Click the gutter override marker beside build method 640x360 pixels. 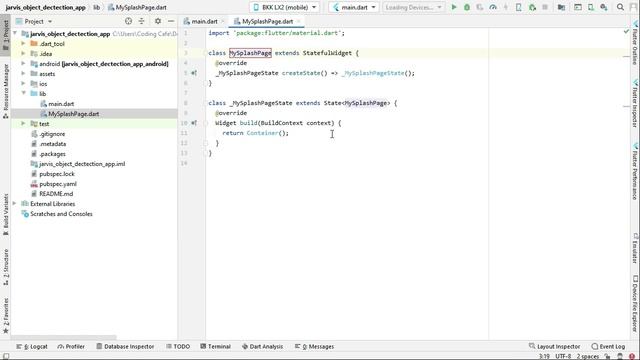[x=194, y=123]
